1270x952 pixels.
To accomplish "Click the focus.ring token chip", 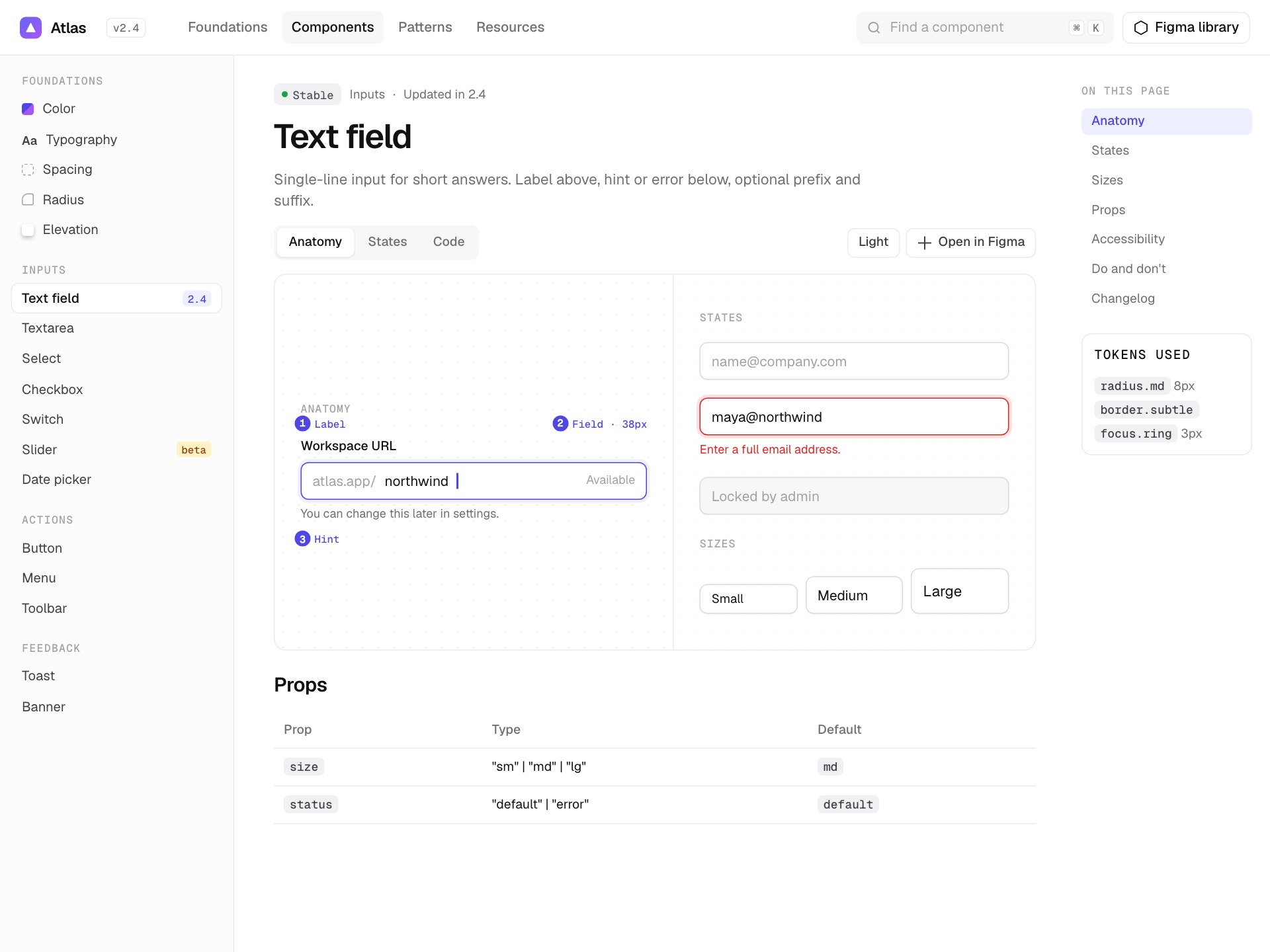I will tap(1136, 434).
